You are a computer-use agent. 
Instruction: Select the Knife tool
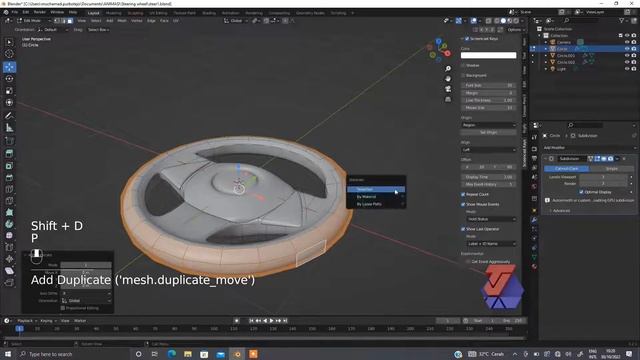coord(9,201)
